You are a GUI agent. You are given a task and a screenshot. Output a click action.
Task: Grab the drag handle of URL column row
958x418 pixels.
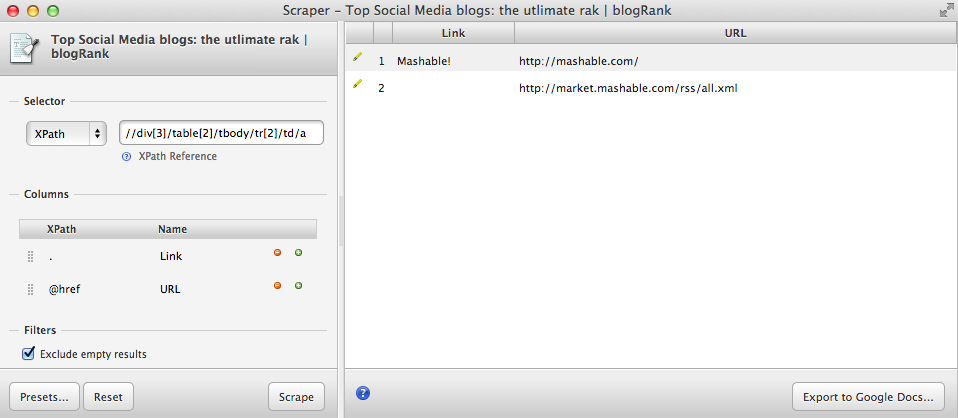point(30,290)
